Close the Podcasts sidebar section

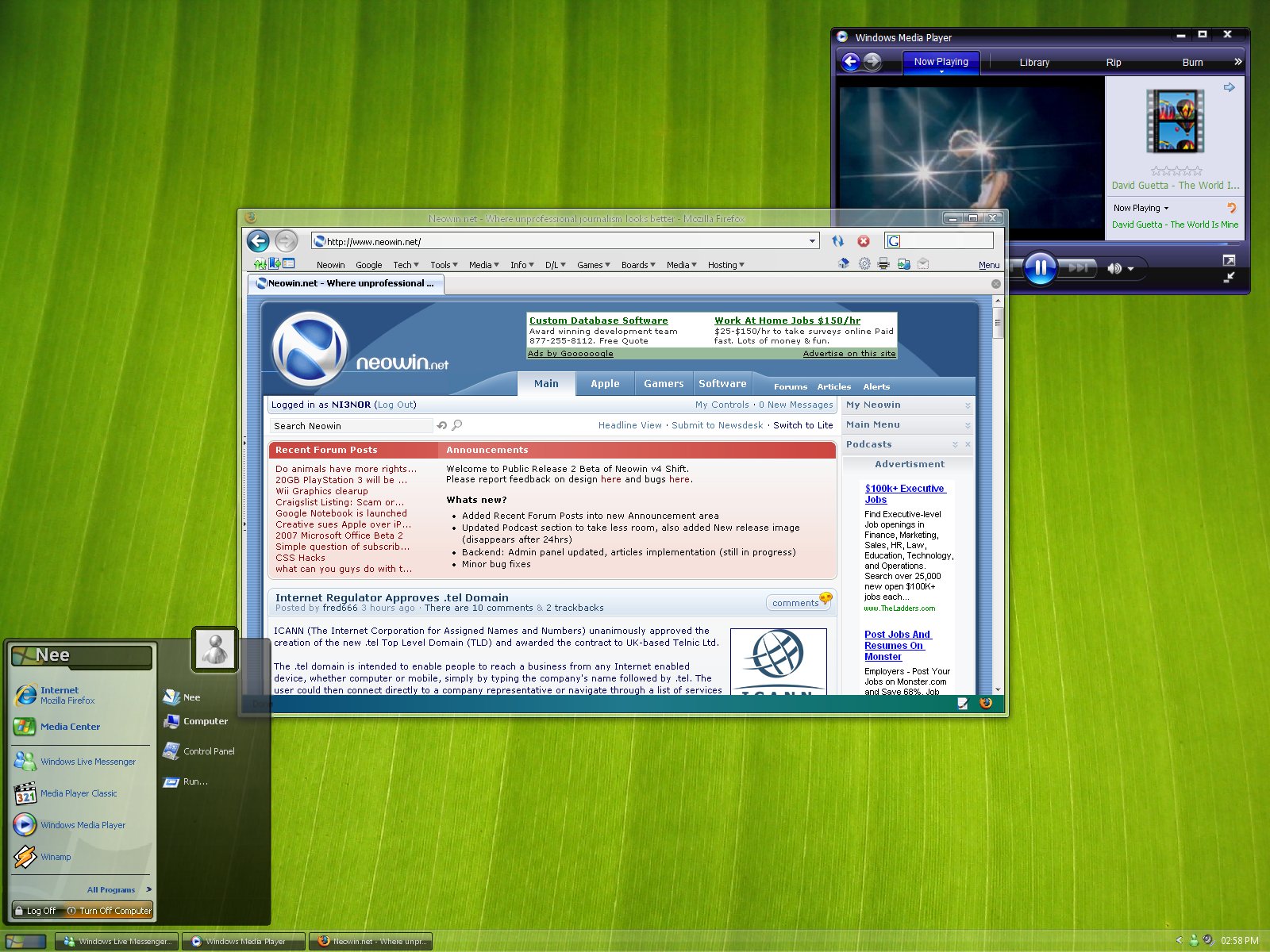[x=968, y=444]
